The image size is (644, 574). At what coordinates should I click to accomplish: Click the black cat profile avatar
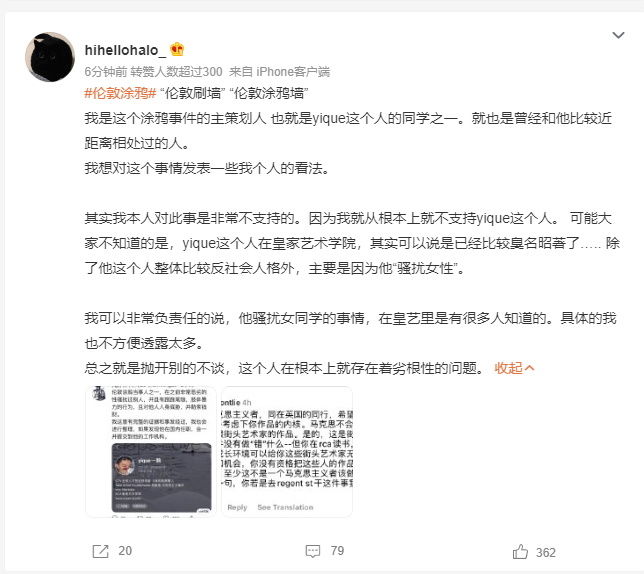point(50,57)
